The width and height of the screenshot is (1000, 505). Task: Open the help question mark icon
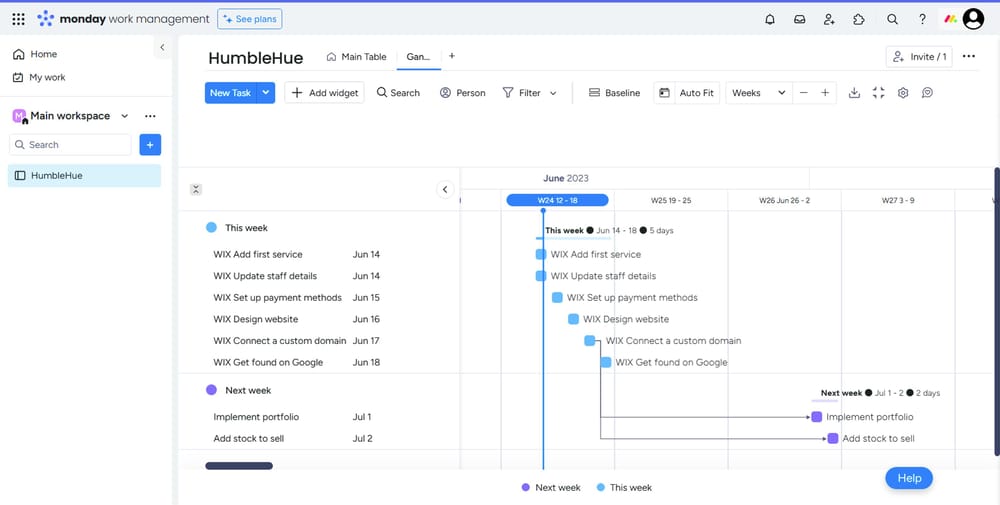click(922, 19)
